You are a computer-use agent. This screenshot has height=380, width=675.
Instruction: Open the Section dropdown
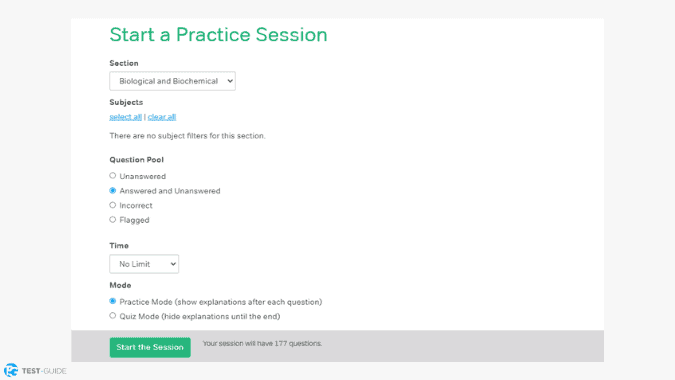click(172, 81)
